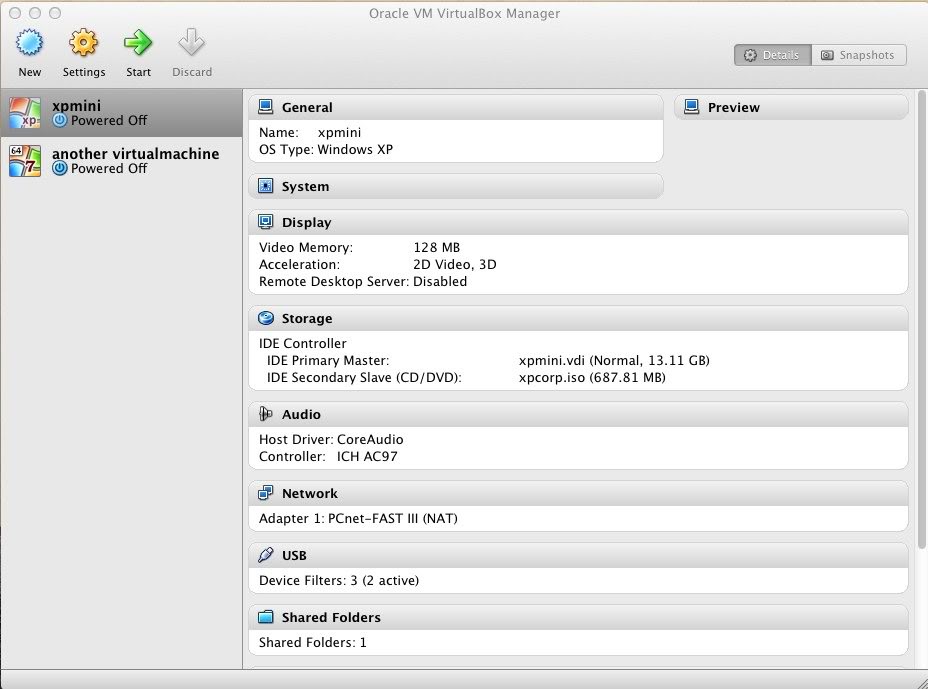The image size is (928, 689).
Task: Click the Preview section monitor icon
Action: [x=691, y=107]
